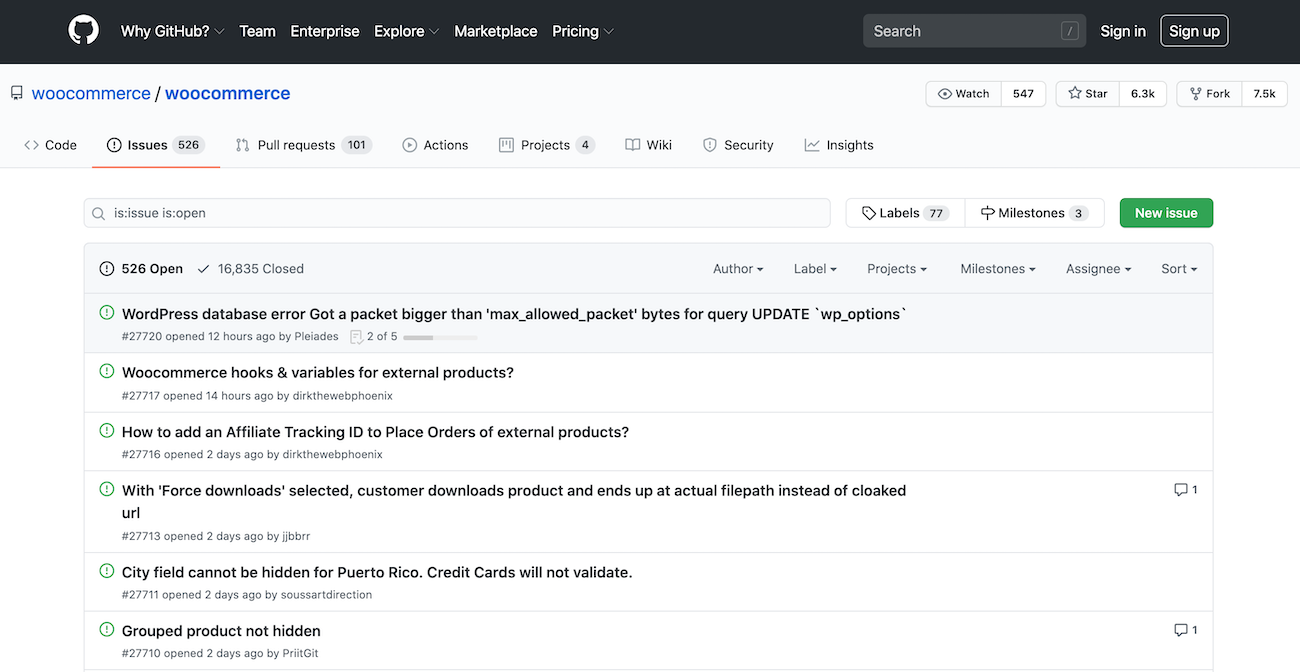Image resolution: width=1300 pixels, height=672 pixels.
Task: Click the 6.3k stargazers count
Action: [1143, 93]
